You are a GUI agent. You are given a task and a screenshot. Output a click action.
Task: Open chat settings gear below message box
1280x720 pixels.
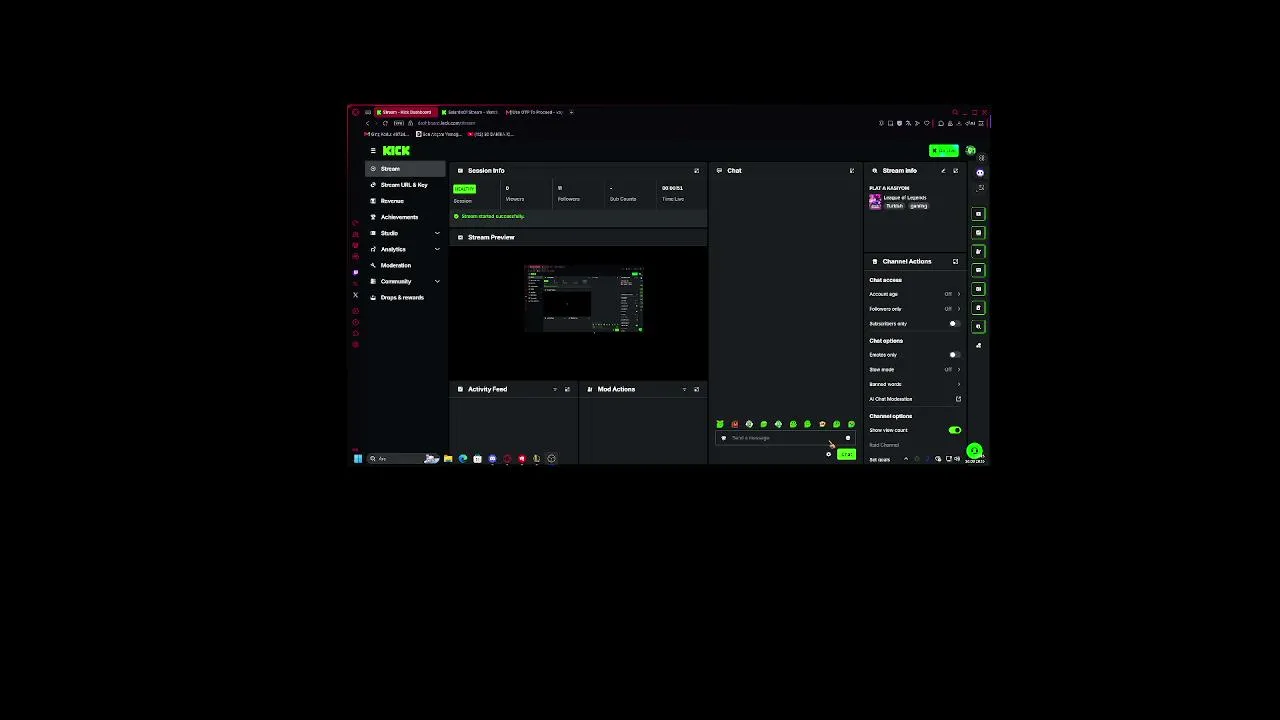pyautogui.click(x=828, y=455)
